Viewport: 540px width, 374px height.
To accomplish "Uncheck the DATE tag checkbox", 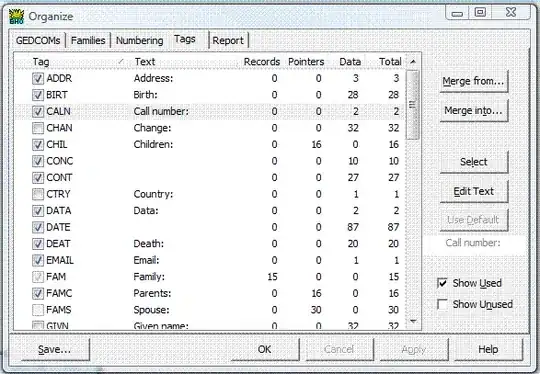I will pyautogui.click(x=38, y=227).
